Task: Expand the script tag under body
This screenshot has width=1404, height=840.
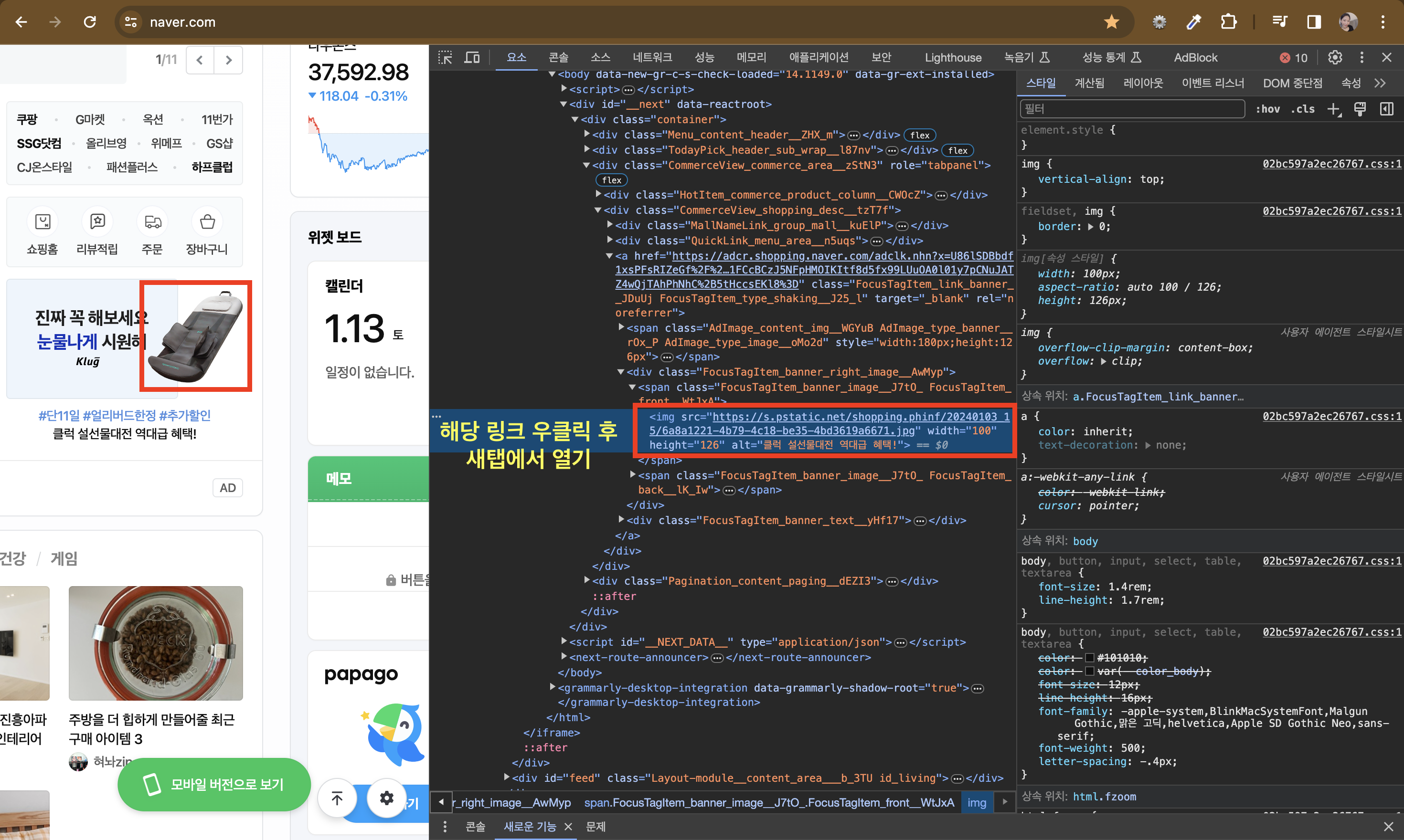Action: (564, 89)
